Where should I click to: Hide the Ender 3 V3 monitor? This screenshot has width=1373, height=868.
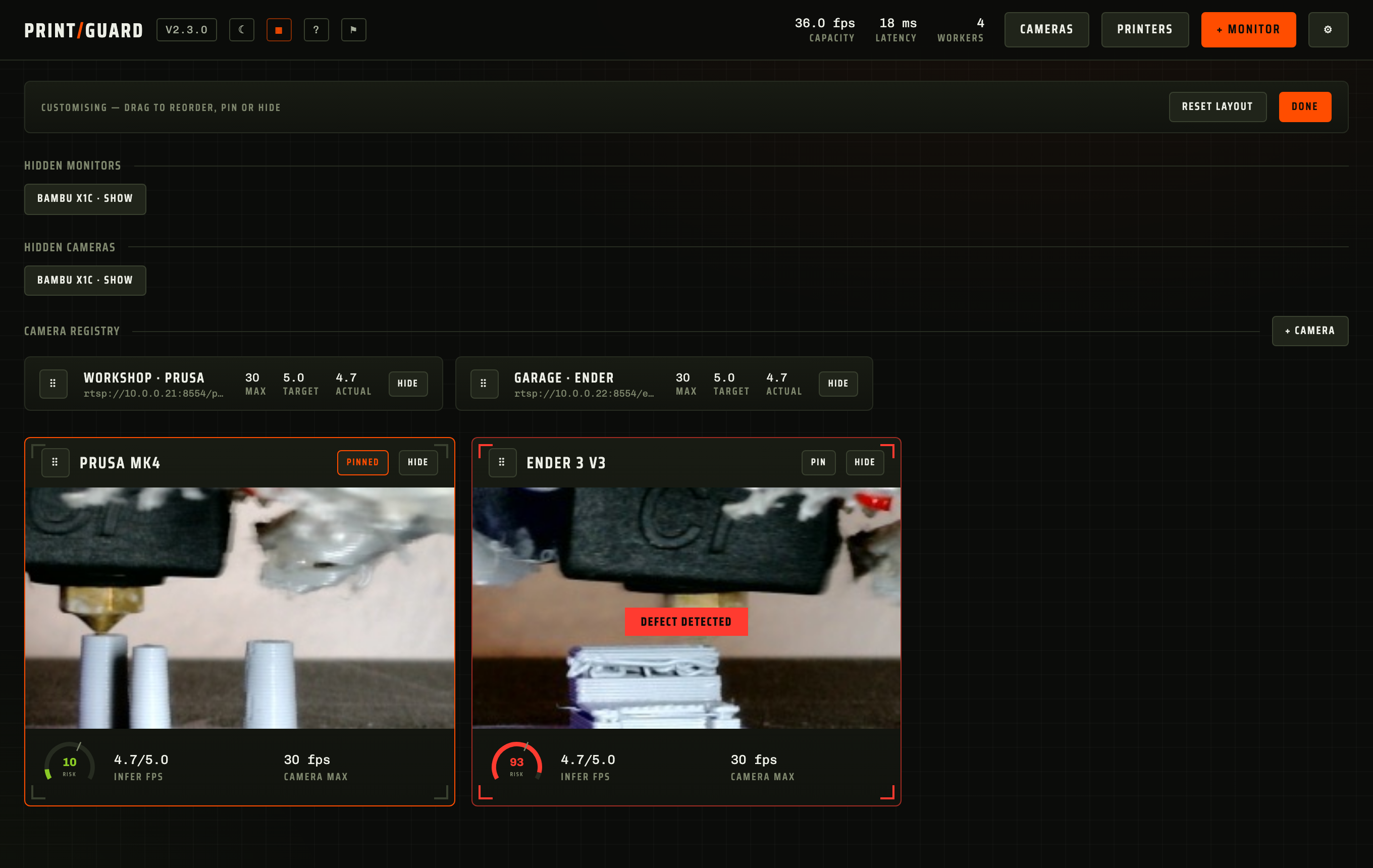pyautogui.click(x=864, y=462)
